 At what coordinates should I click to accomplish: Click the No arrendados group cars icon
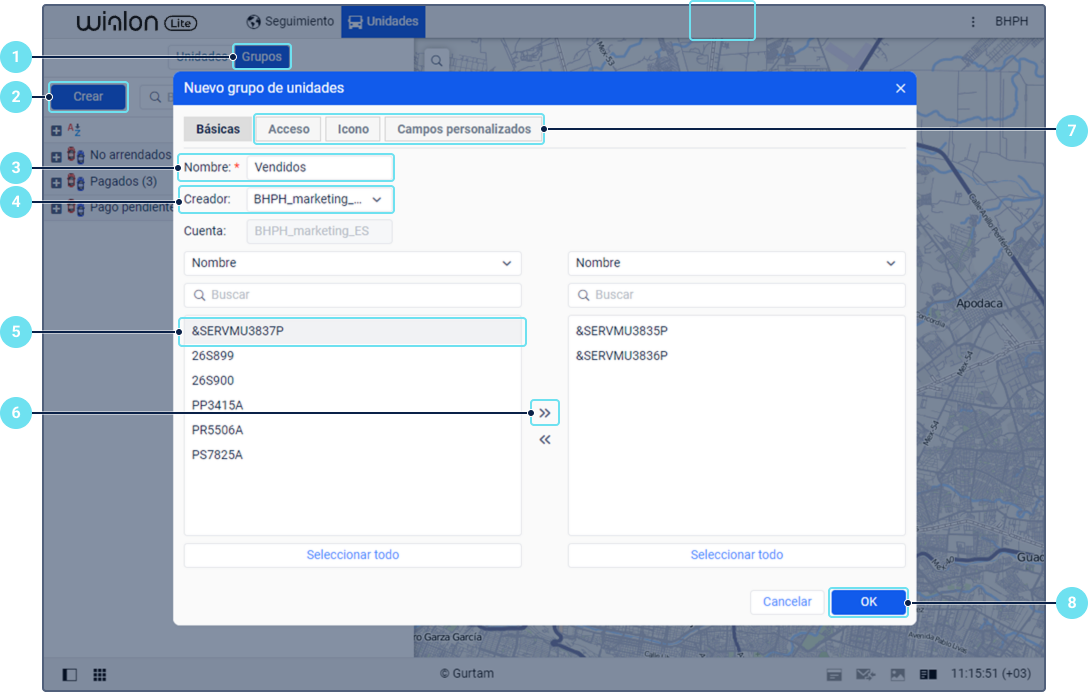click(x=76, y=155)
